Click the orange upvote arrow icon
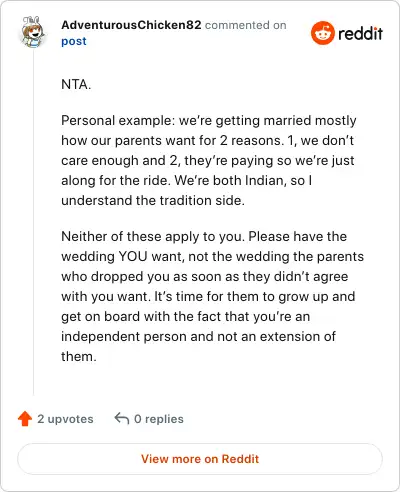Image resolution: width=400 pixels, height=492 pixels. click(x=25, y=419)
